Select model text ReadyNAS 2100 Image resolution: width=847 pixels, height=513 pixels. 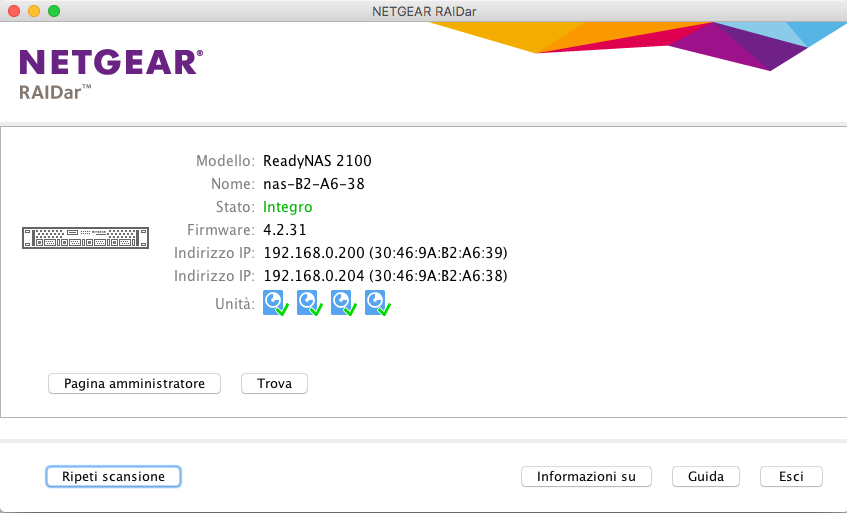pos(317,161)
